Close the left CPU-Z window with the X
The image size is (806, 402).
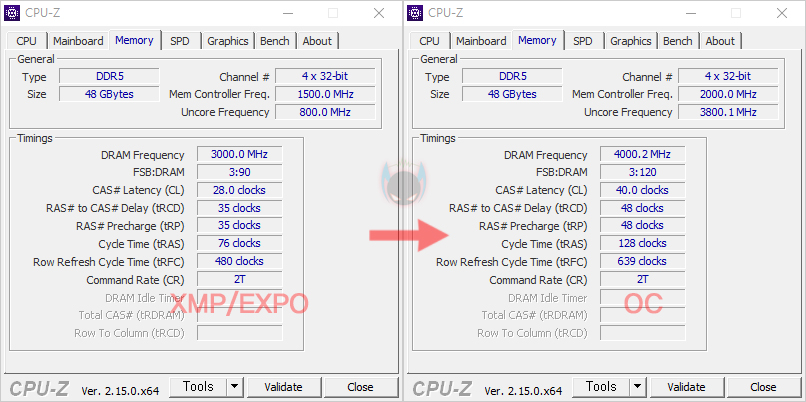[x=379, y=13]
